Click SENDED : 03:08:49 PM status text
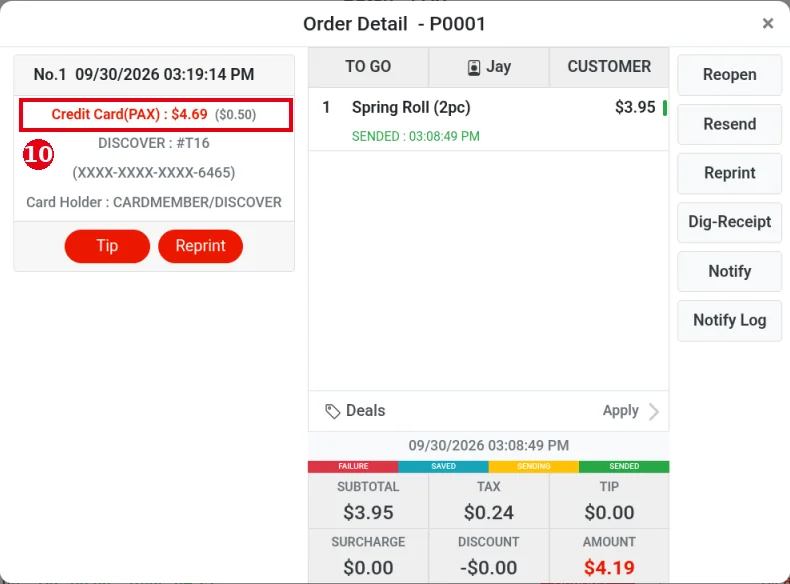The height and width of the screenshot is (584, 790). 416,137
